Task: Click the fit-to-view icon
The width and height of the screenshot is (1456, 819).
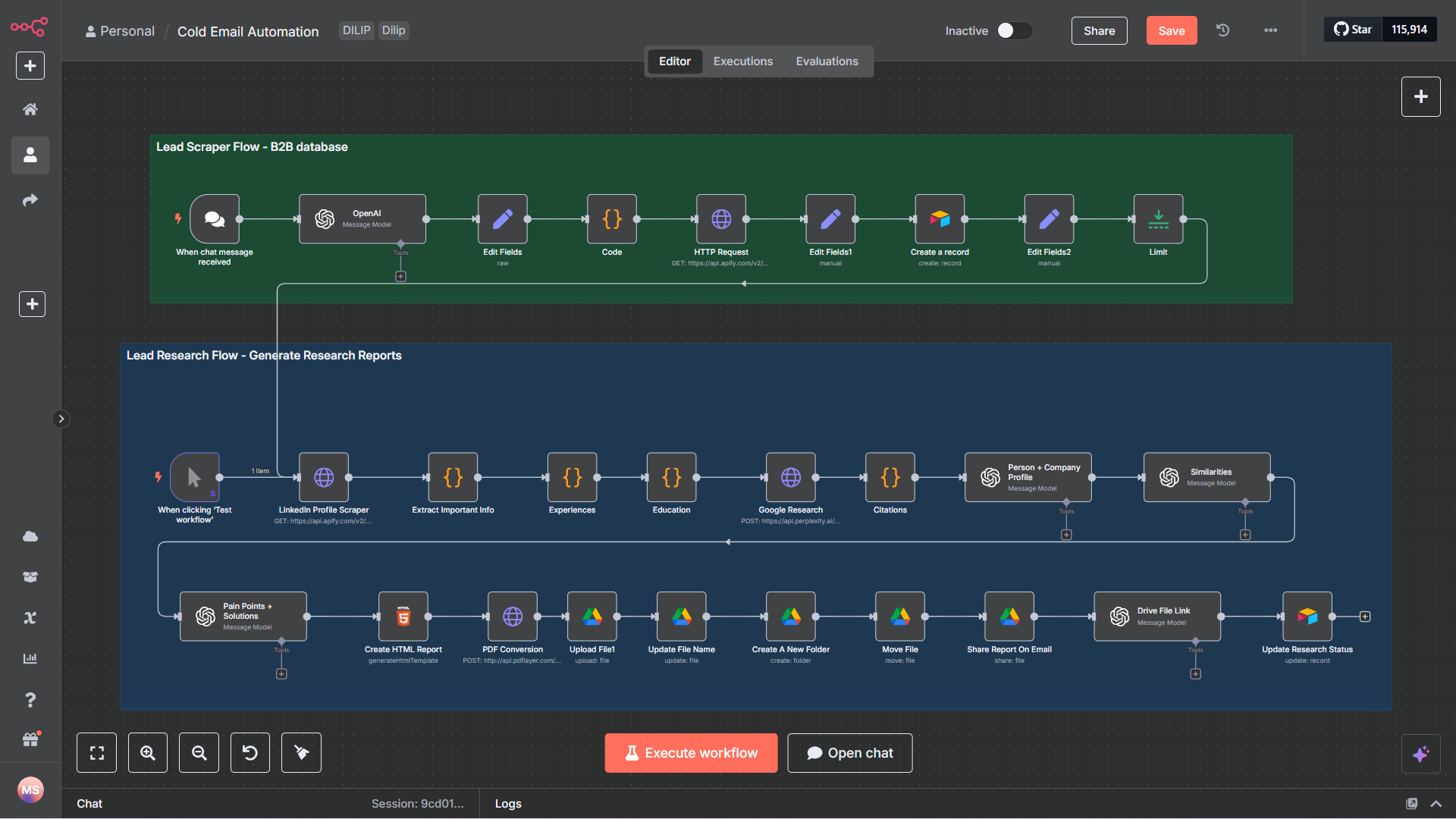Action: [96, 752]
